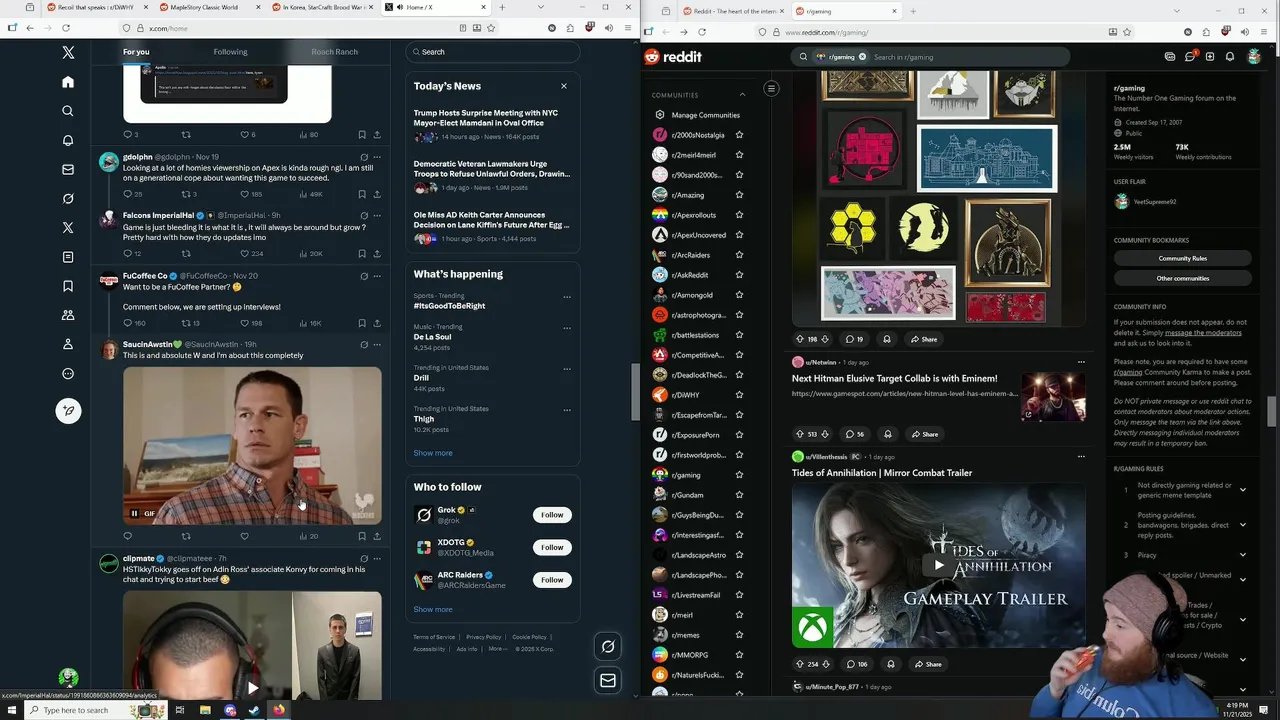This screenshot has width=1280, height=720.
Task: Click Reddit create post plus icon
Action: pos(1210,57)
